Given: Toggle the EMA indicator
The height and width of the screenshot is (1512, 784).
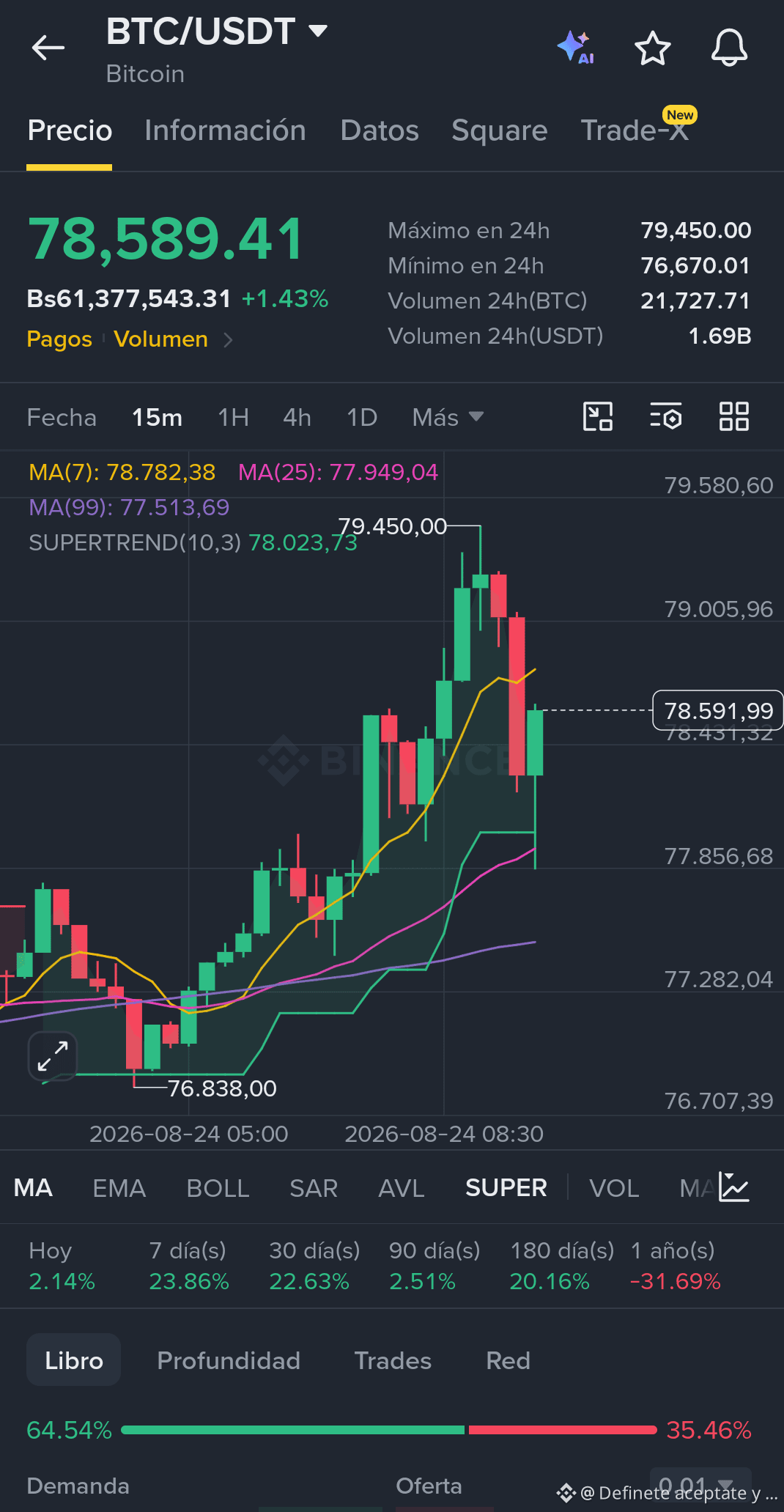Looking at the screenshot, I should pos(119,1187).
